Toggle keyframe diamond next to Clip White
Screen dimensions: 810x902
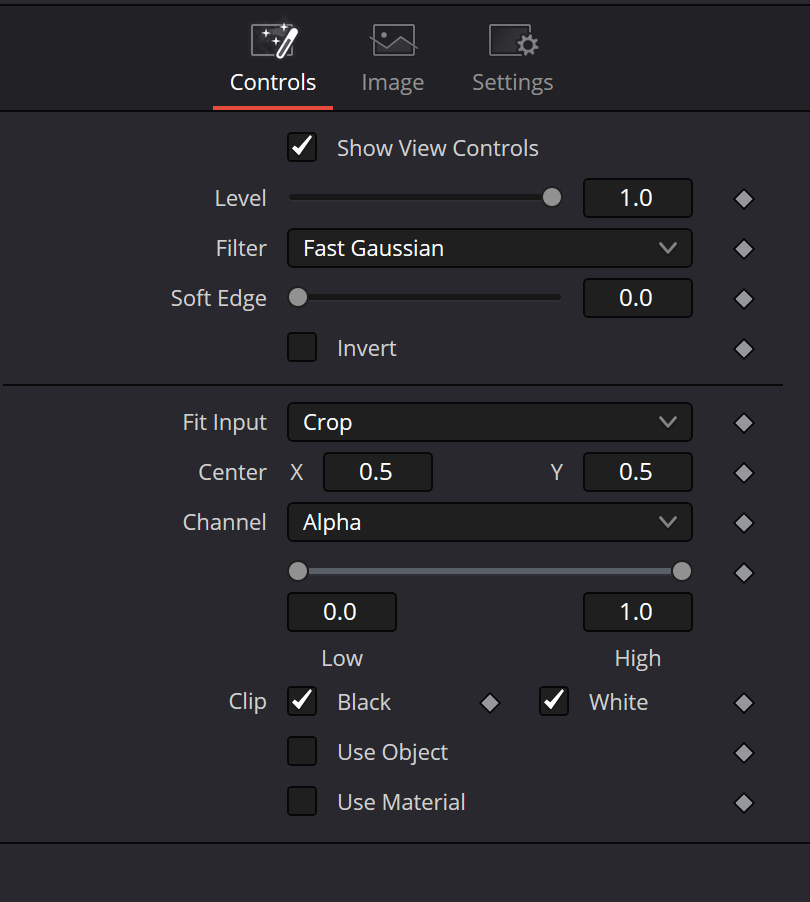point(744,702)
